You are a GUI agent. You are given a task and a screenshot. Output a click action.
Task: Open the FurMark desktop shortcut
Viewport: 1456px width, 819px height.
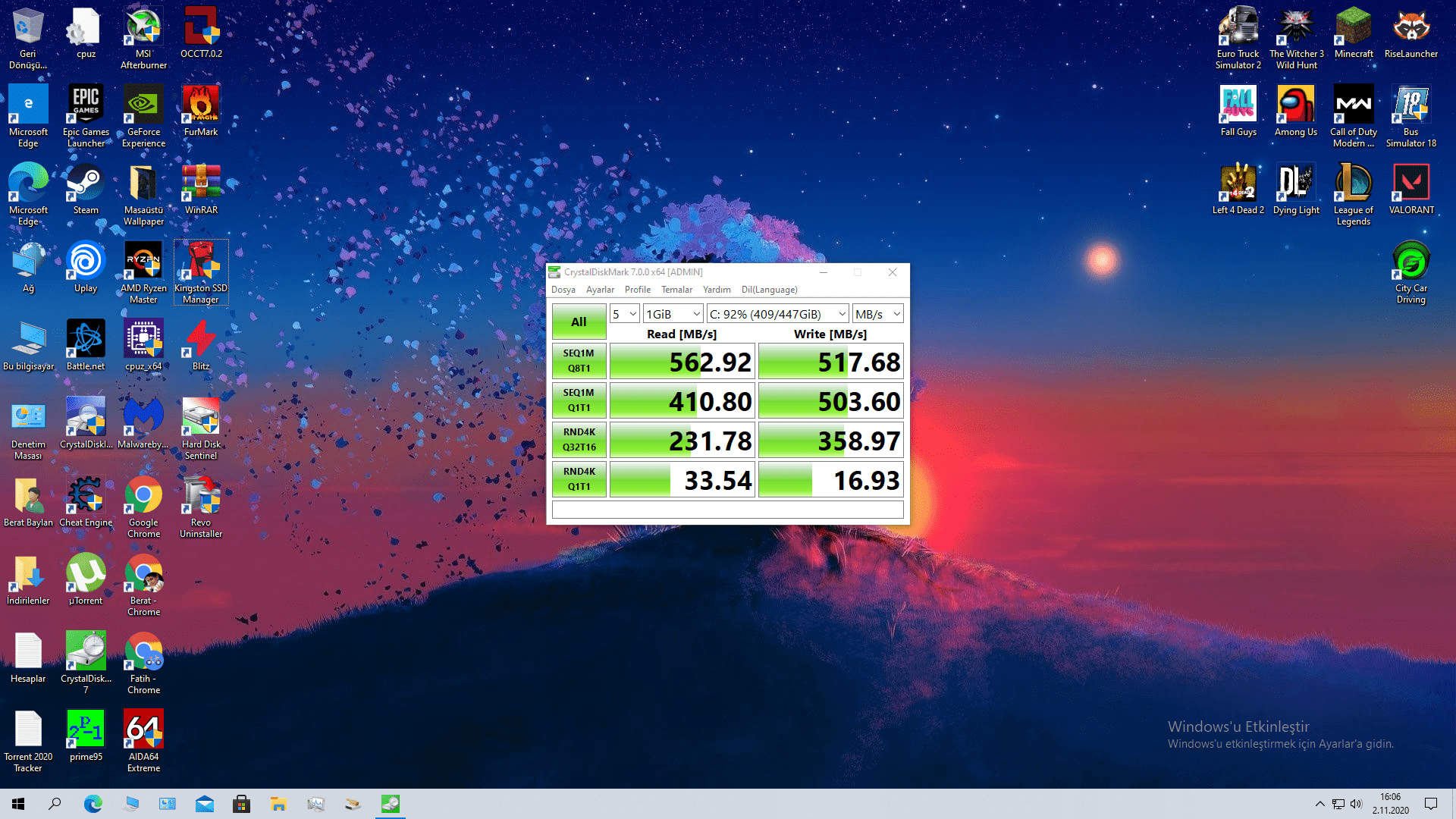pyautogui.click(x=201, y=106)
